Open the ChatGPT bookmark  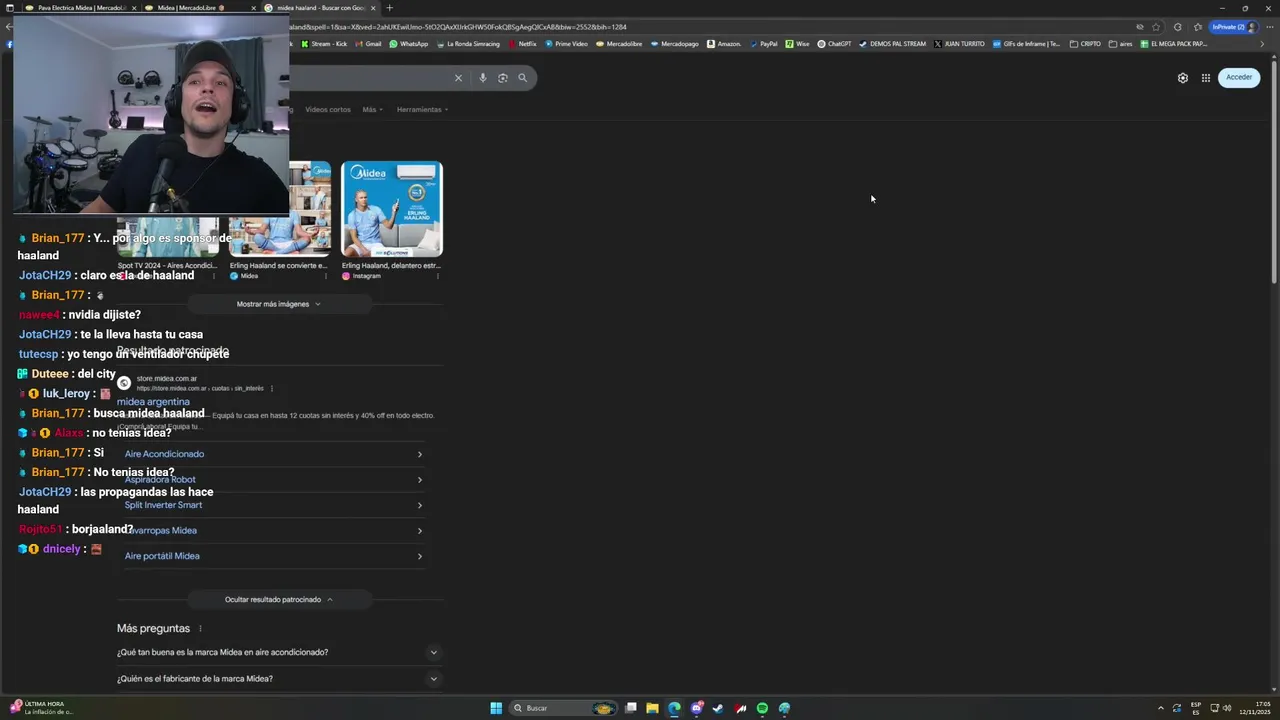834,44
